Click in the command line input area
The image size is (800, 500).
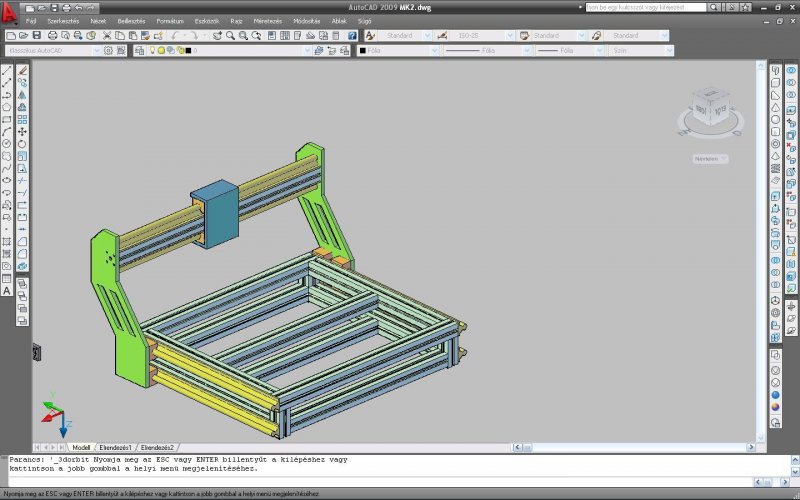(x=380, y=481)
